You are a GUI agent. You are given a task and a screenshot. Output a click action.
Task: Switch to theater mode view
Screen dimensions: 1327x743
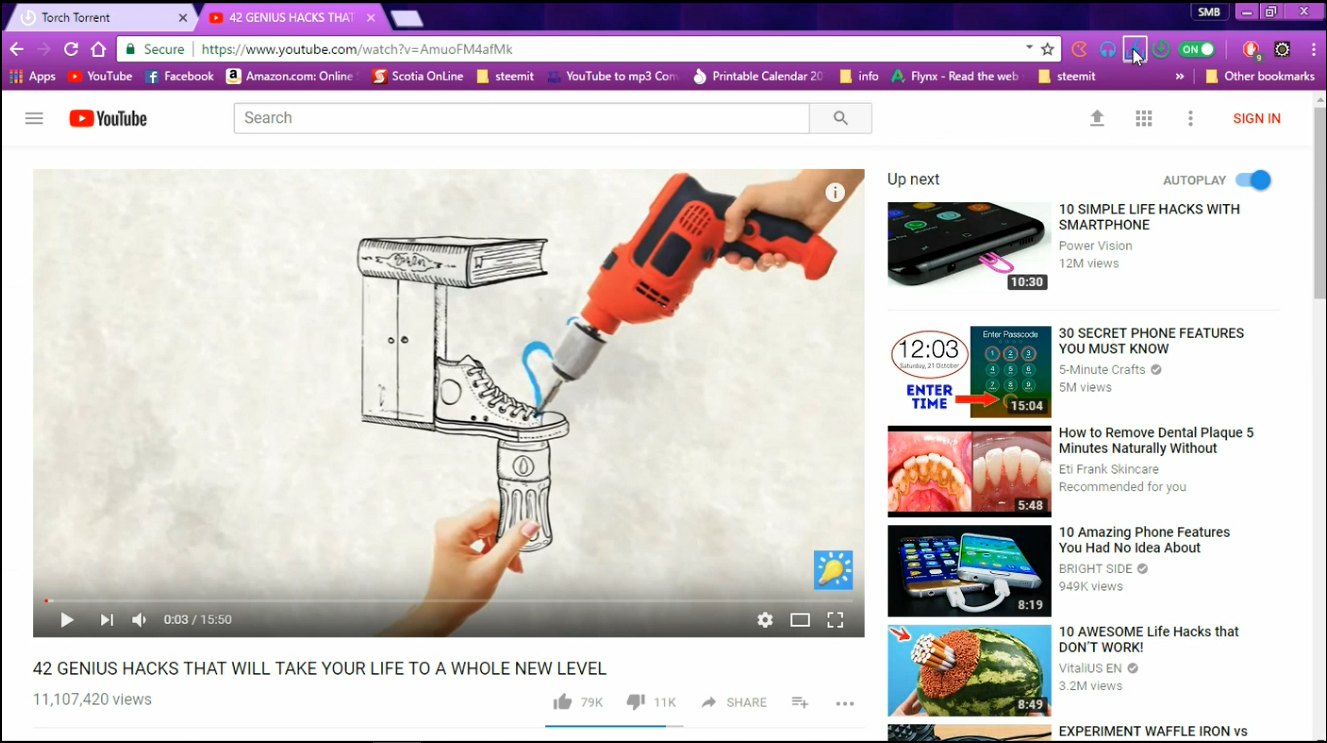[x=800, y=620]
